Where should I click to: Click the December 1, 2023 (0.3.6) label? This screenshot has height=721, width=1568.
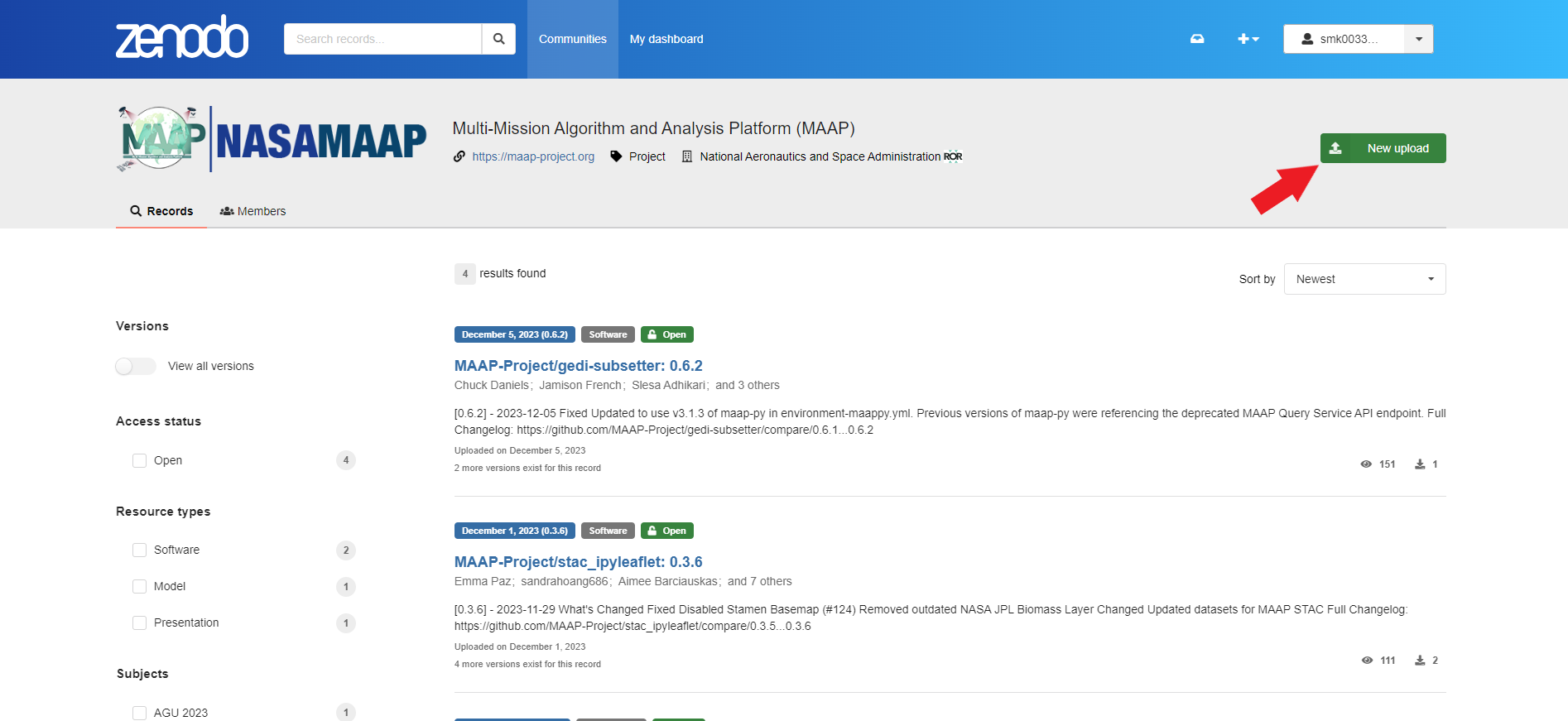[515, 531]
